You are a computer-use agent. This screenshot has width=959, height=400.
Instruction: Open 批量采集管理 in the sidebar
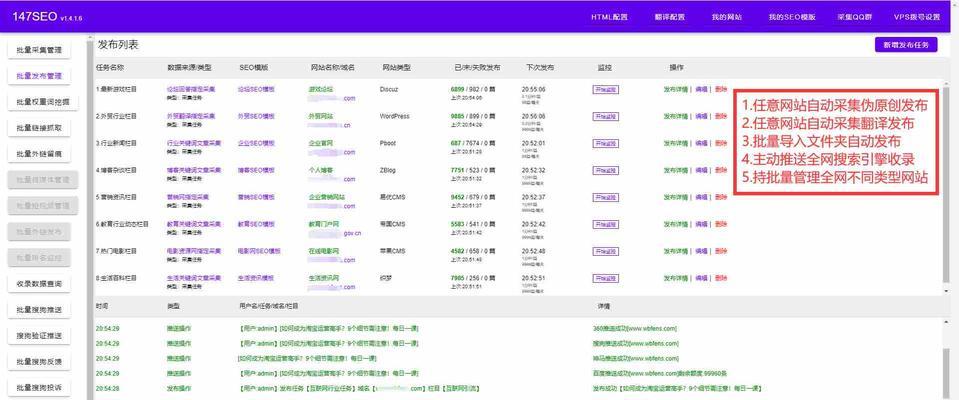(x=39, y=50)
